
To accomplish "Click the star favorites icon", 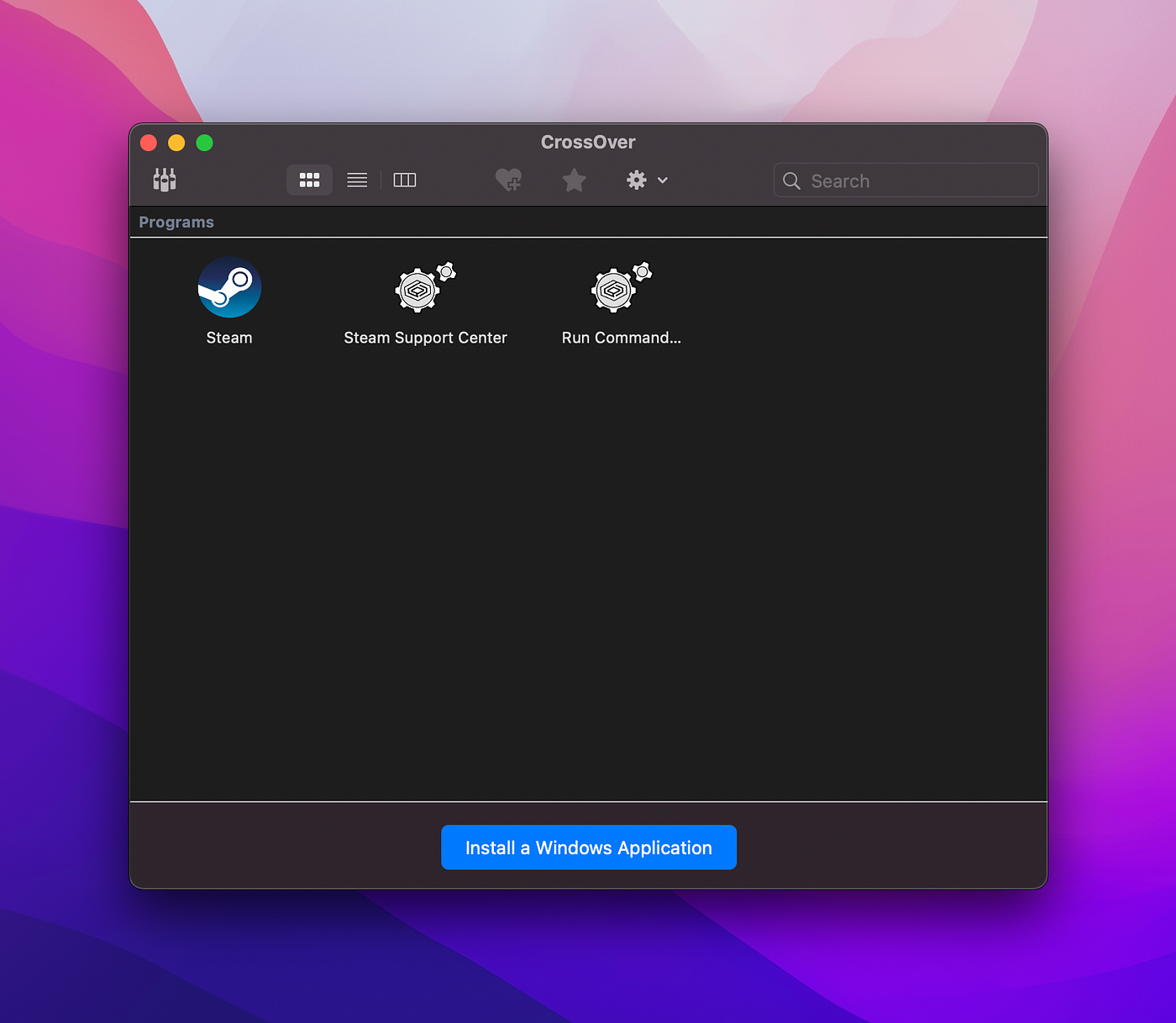I will pos(574,180).
